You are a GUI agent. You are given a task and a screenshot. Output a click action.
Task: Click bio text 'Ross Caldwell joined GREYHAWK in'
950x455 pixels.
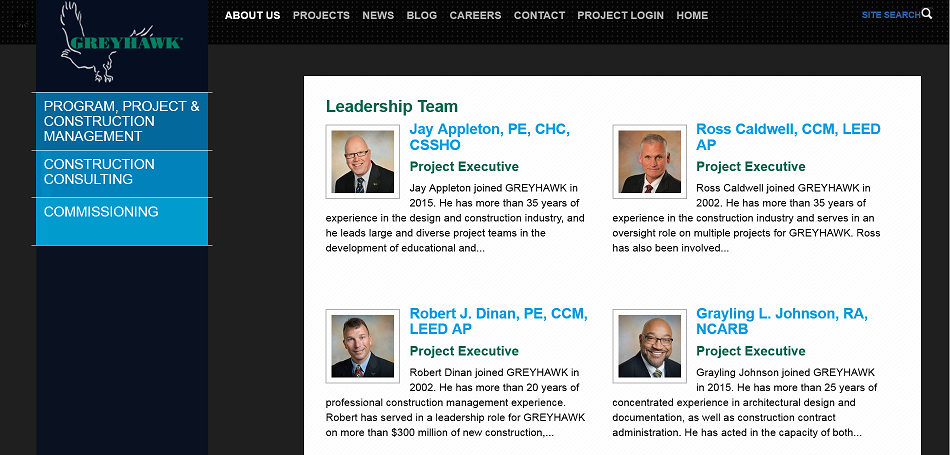783,188
